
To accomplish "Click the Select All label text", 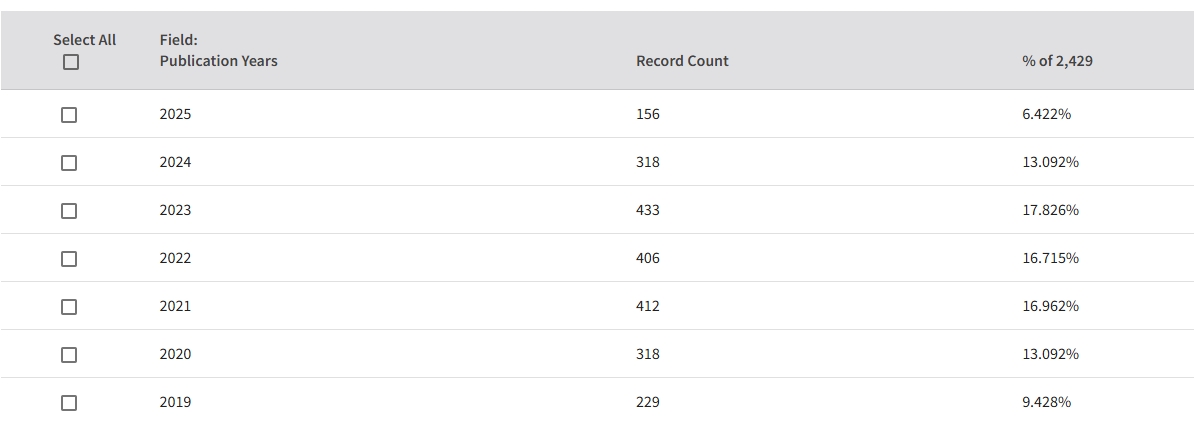I will click(x=85, y=40).
